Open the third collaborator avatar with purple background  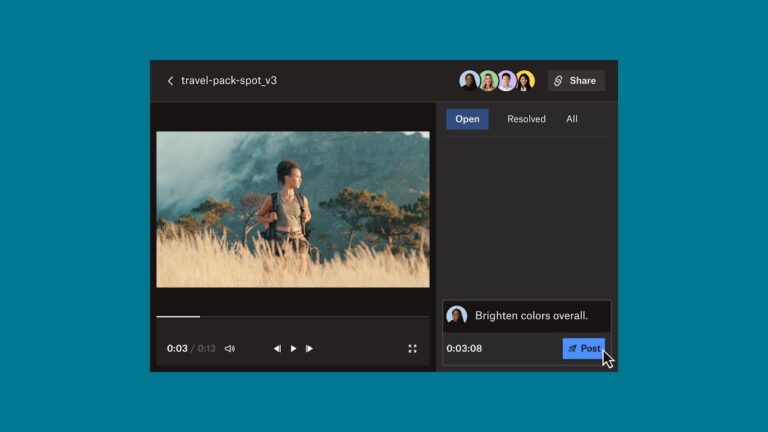tap(506, 80)
